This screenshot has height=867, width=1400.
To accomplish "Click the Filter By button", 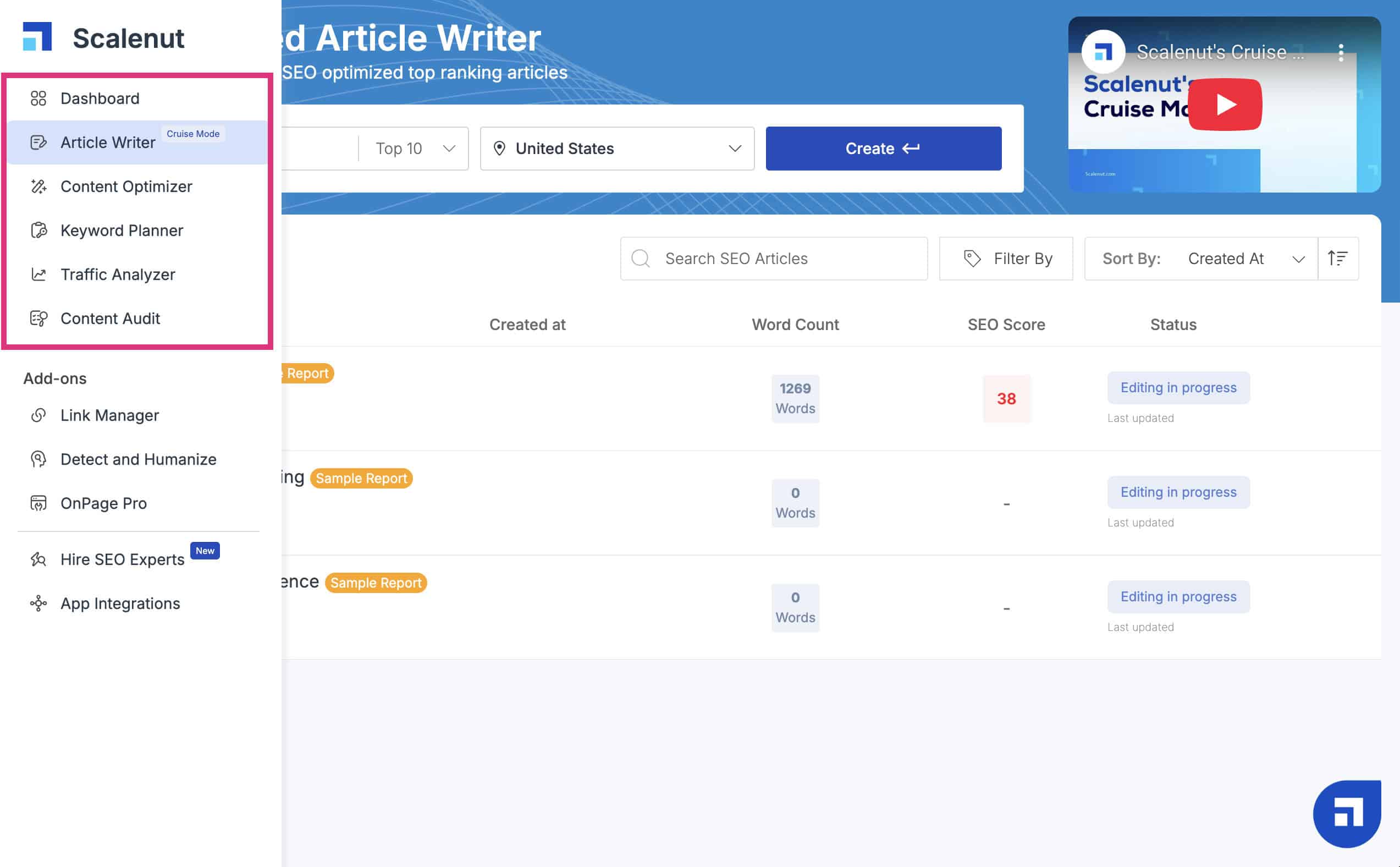I will (1006, 259).
